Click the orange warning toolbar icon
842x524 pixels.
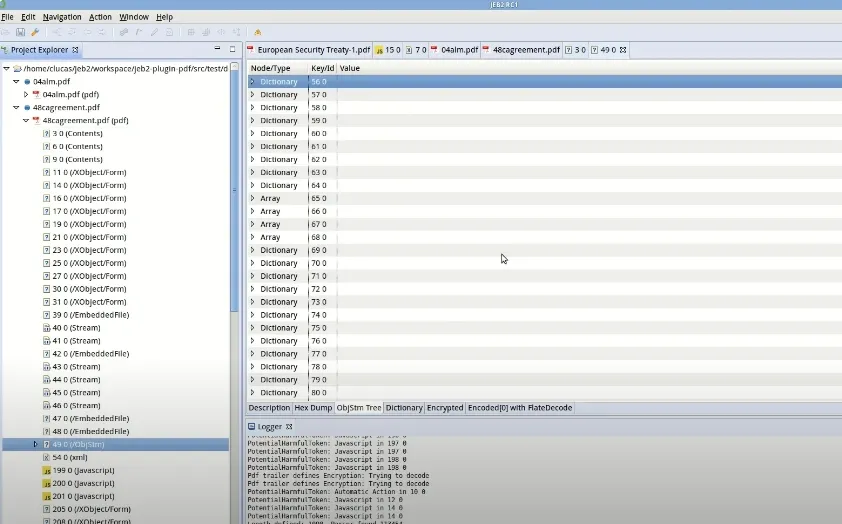point(258,32)
